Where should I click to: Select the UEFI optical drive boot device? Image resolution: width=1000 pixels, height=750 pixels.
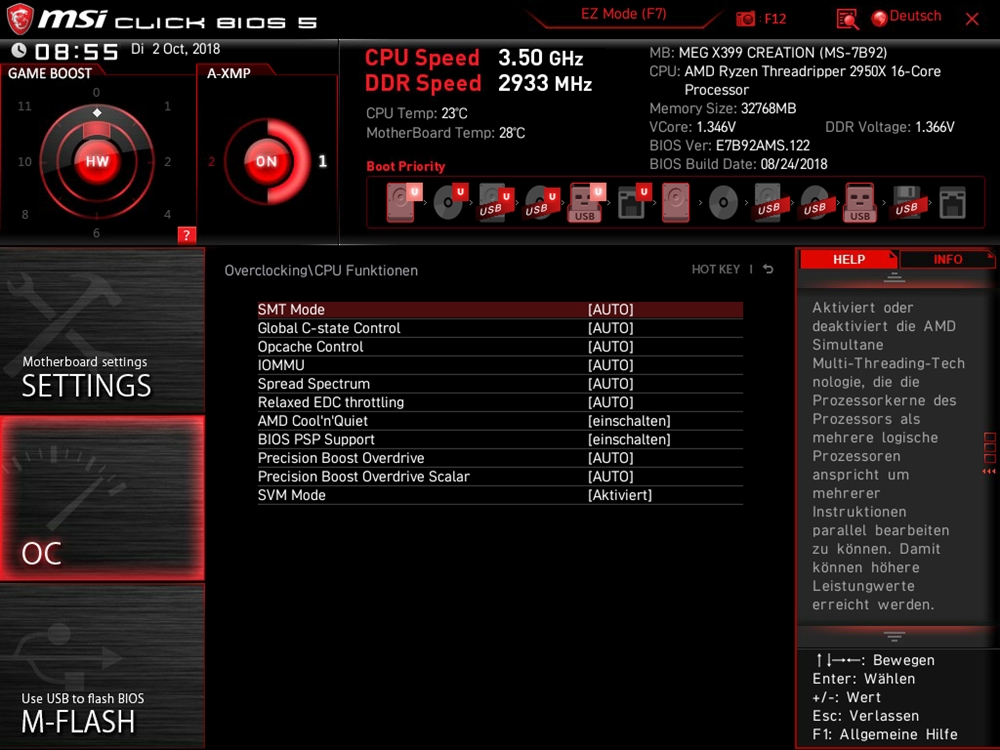click(x=450, y=202)
